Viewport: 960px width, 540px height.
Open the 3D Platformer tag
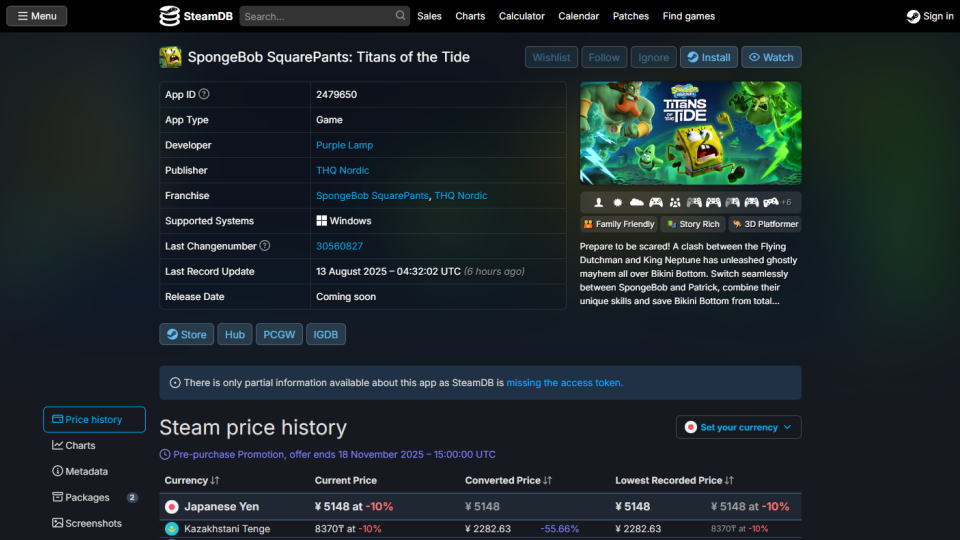click(x=765, y=224)
